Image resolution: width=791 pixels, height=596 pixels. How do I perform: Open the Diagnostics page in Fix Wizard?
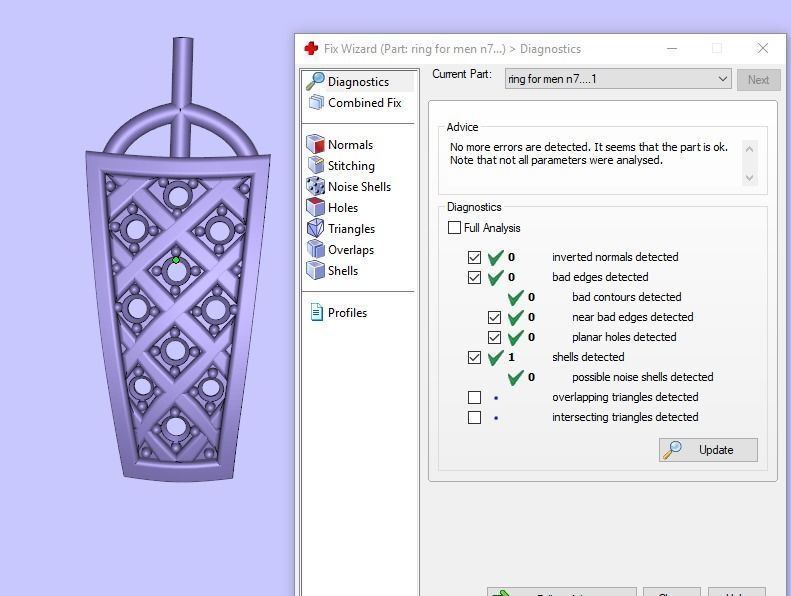point(358,81)
